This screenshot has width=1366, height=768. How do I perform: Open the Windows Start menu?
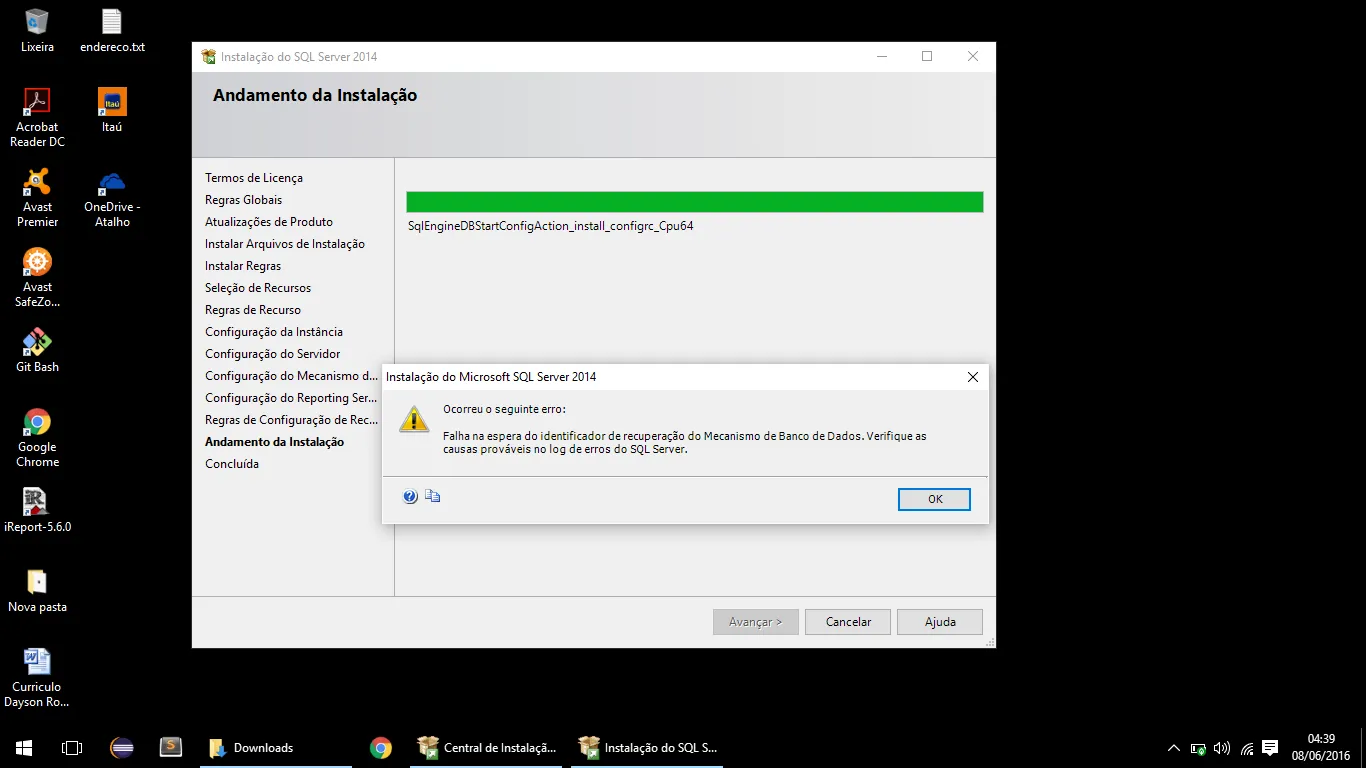pos(24,747)
